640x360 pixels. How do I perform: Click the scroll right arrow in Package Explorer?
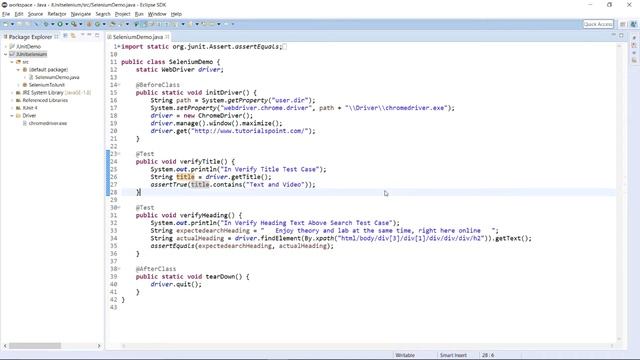(x=99, y=346)
